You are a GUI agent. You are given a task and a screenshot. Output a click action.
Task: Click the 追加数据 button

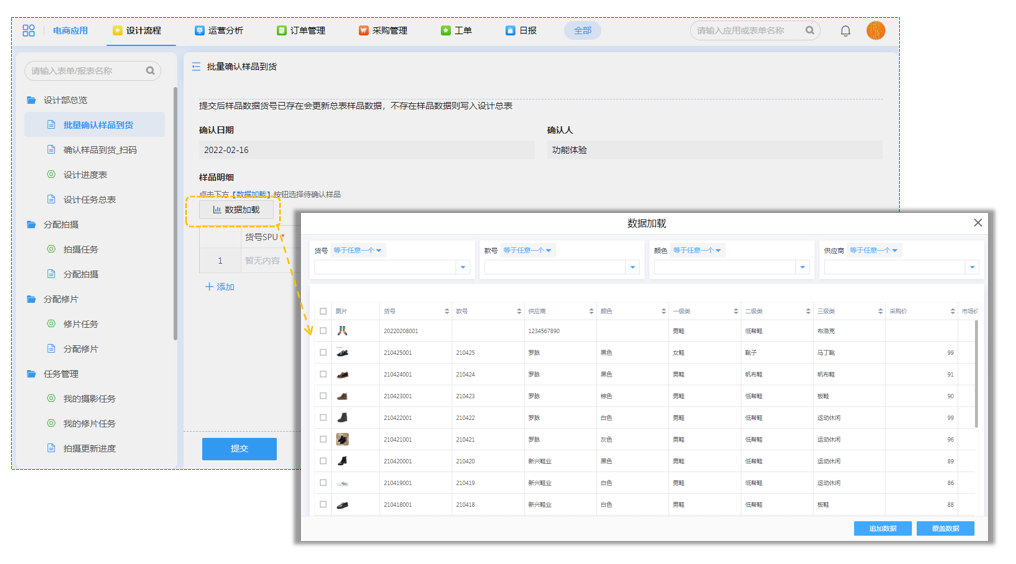click(882, 528)
